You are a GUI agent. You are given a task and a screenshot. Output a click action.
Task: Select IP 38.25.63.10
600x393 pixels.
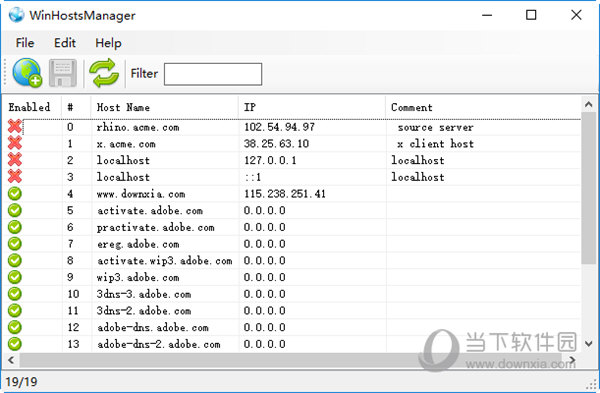point(276,144)
